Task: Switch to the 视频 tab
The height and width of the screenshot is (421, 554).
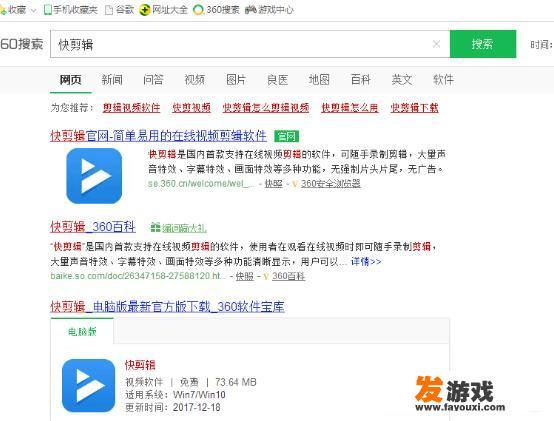Action: (195, 79)
